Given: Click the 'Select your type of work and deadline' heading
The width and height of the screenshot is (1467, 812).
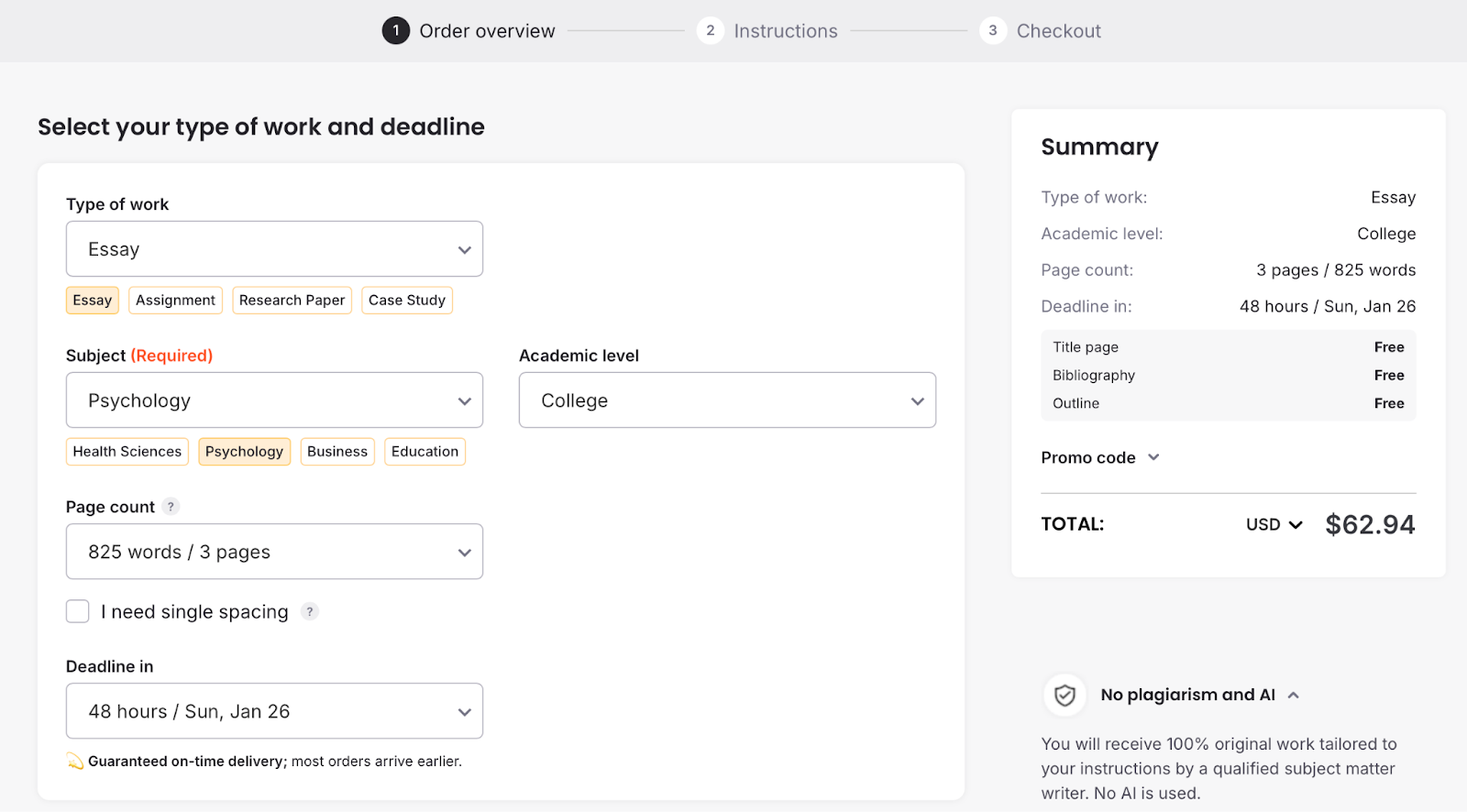Looking at the screenshot, I should (261, 126).
